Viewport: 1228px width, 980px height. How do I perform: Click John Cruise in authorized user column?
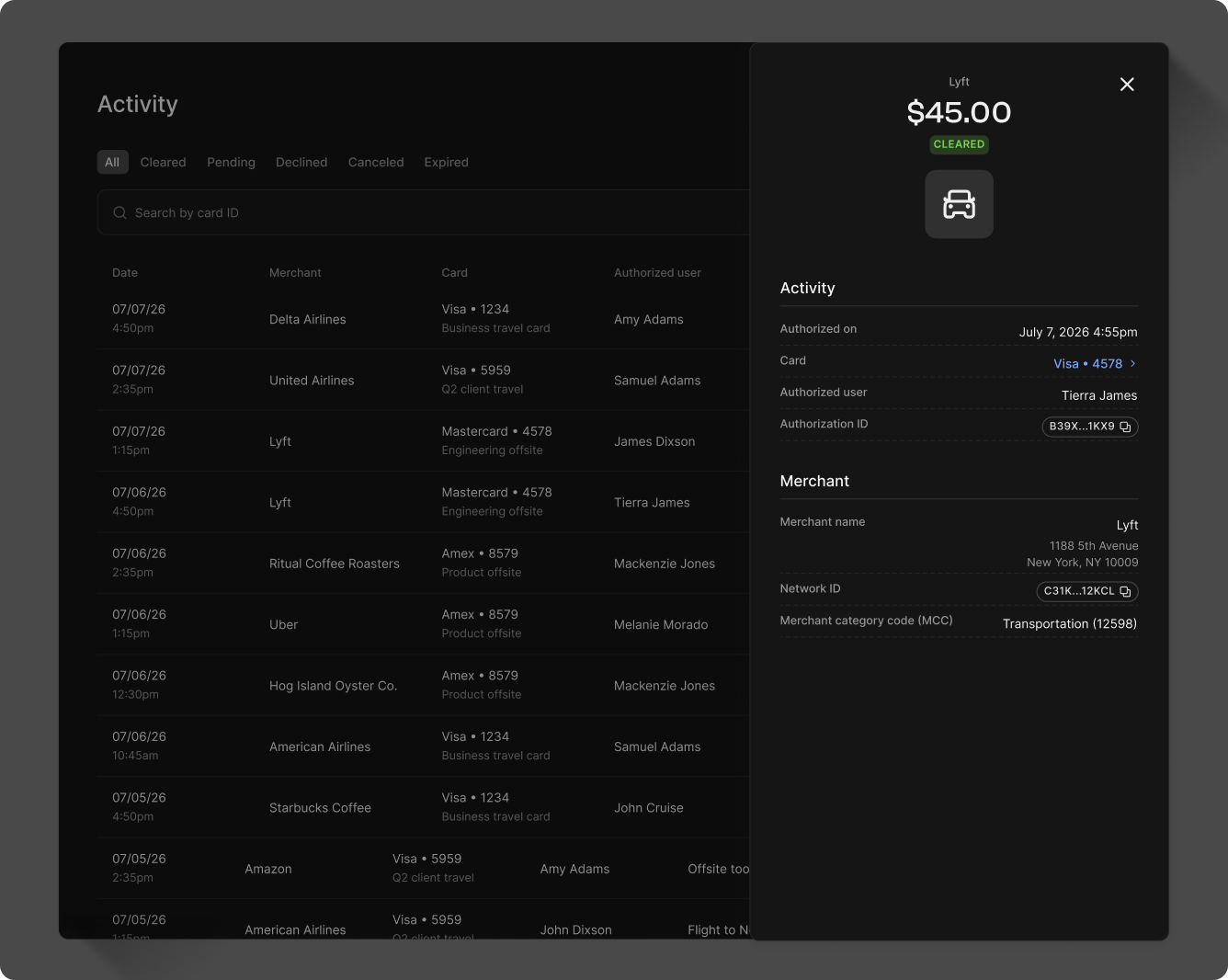(x=649, y=808)
